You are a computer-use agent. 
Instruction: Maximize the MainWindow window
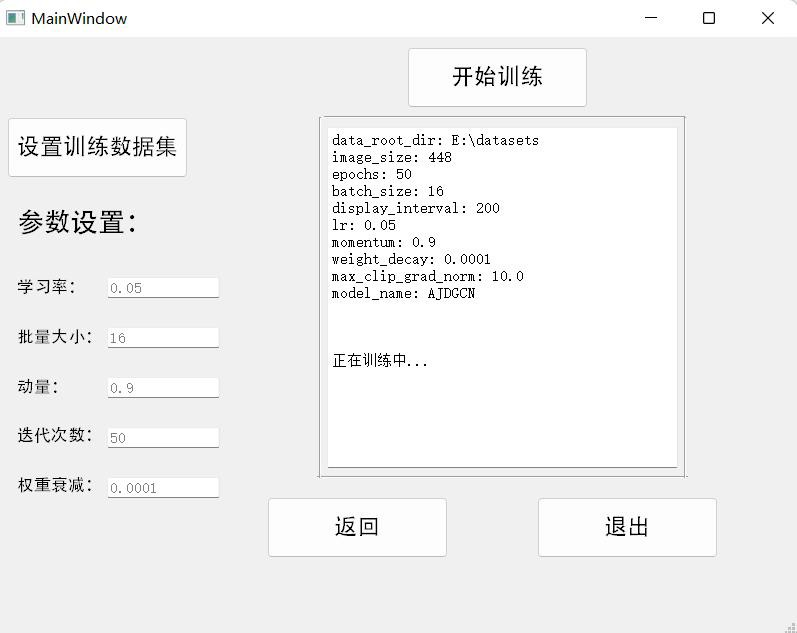[x=709, y=18]
